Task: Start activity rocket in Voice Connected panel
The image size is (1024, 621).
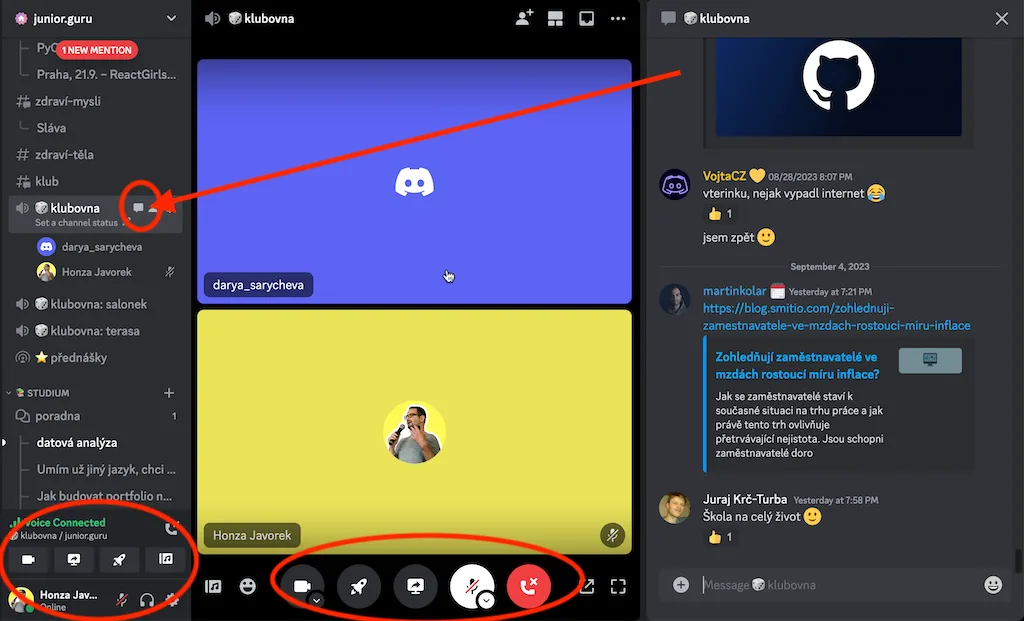Action: click(119, 560)
